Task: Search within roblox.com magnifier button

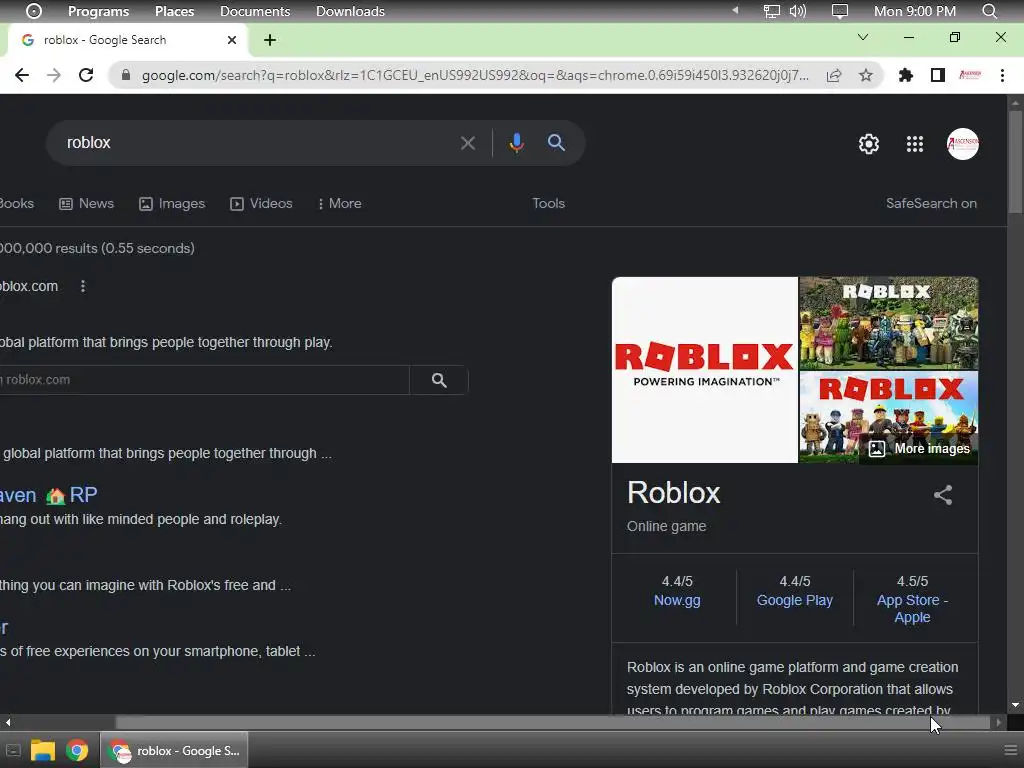Action: pos(439,380)
